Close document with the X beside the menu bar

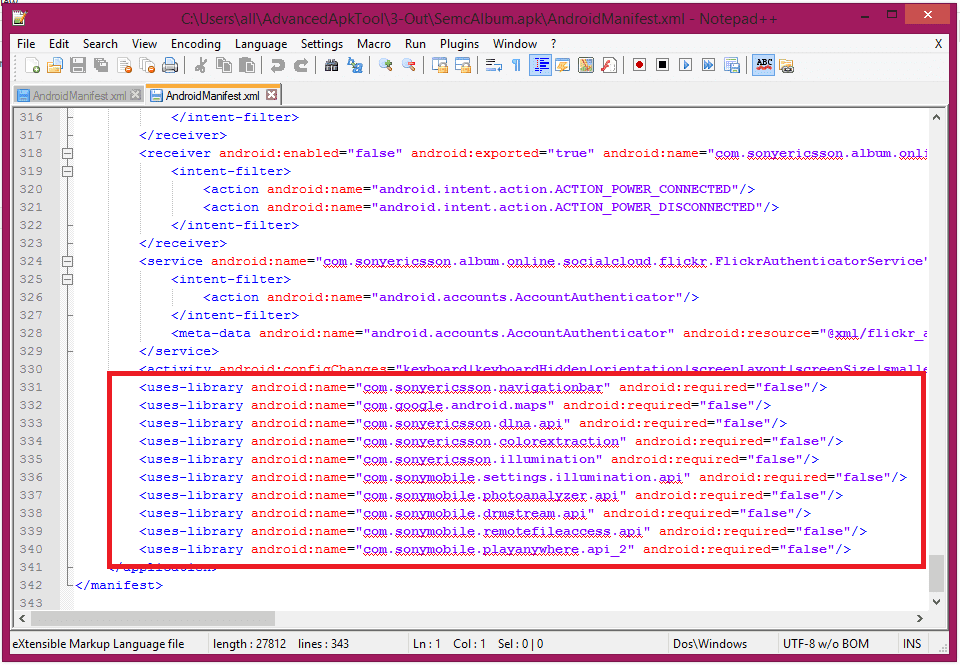[938, 43]
